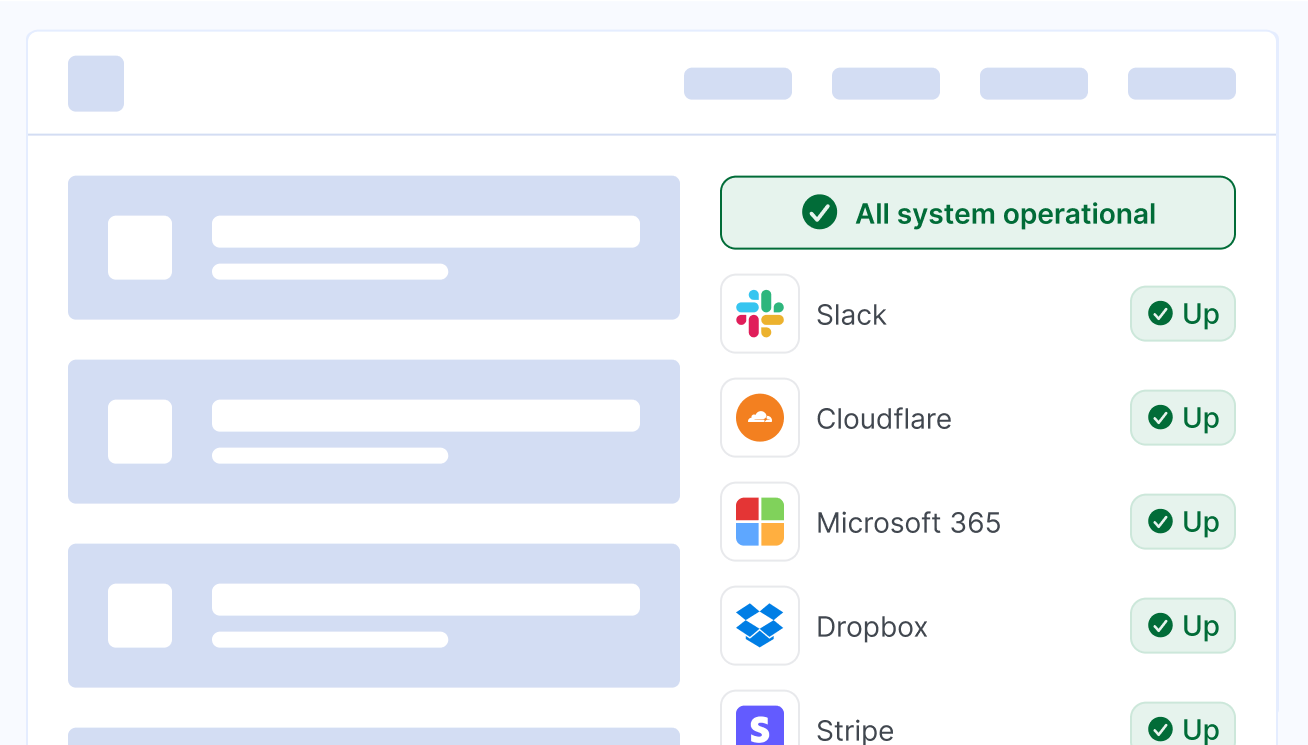The image size is (1308, 745).
Task: Open the second placeholder card on the left
Action: point(374,432)
